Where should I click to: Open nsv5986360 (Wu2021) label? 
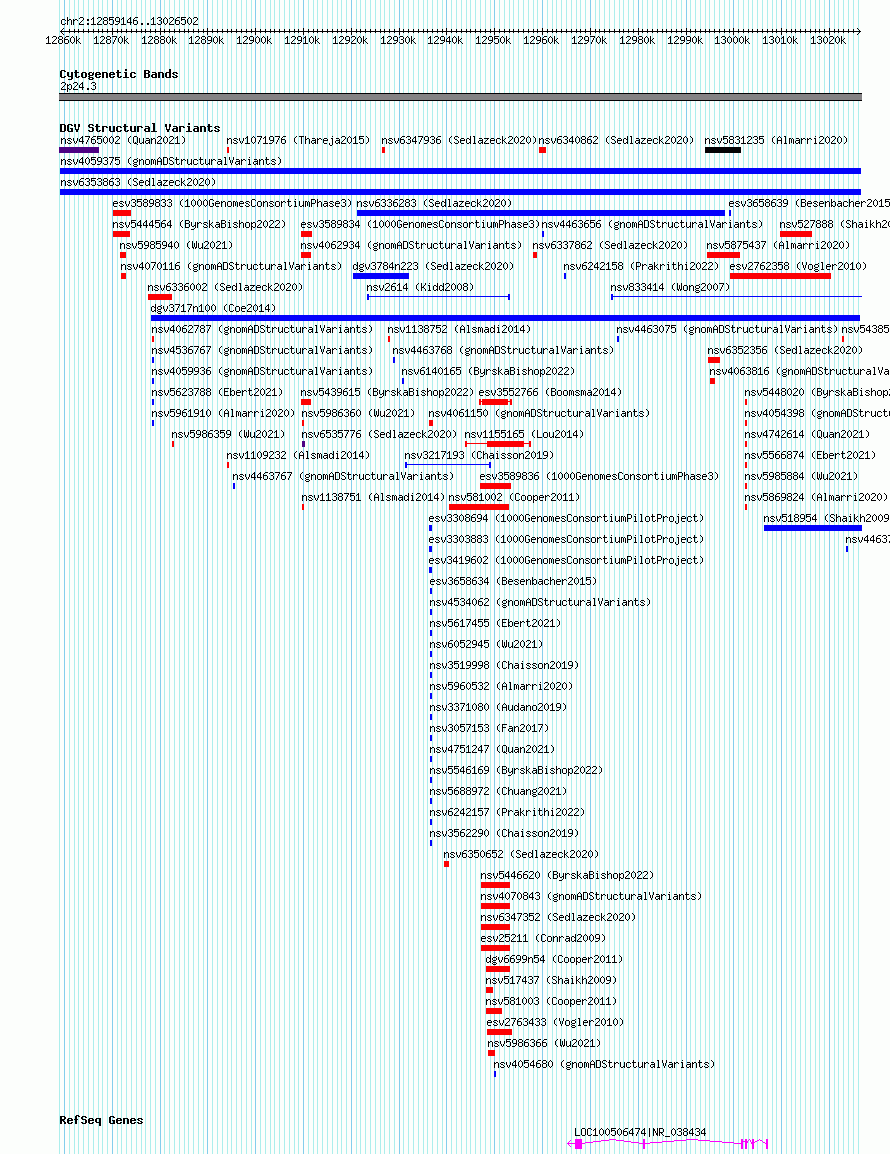coord(358,413)
